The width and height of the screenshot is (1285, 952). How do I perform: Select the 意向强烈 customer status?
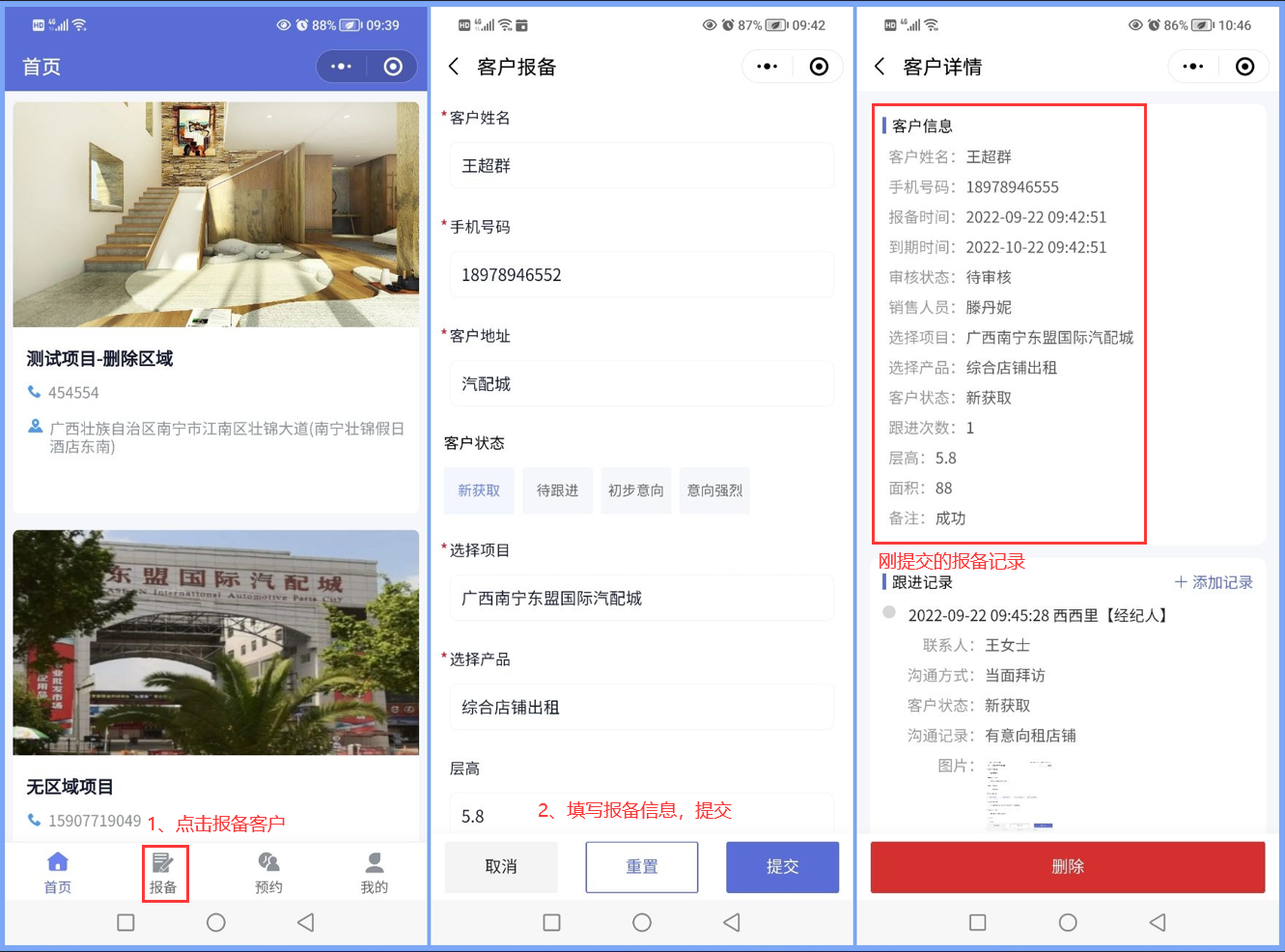tap(714, 490)
